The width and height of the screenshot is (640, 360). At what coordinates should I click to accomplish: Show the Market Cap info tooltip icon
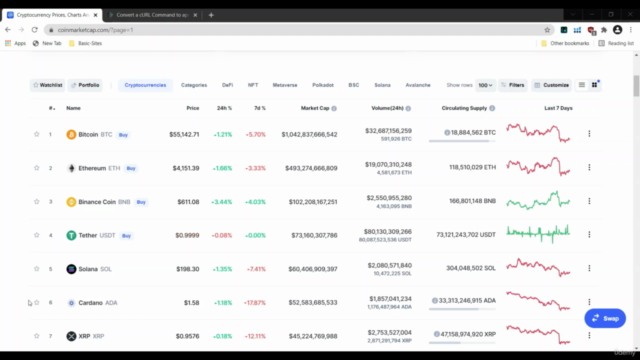point(334,109)
